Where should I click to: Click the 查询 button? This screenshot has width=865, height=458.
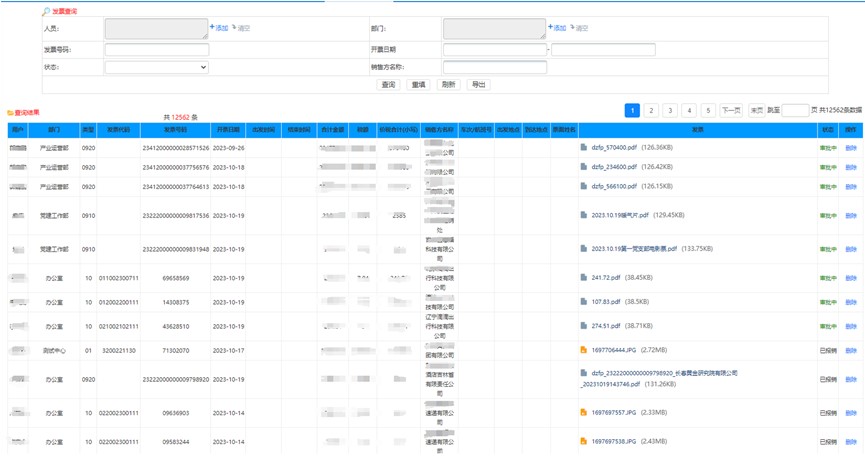point(388,84)
